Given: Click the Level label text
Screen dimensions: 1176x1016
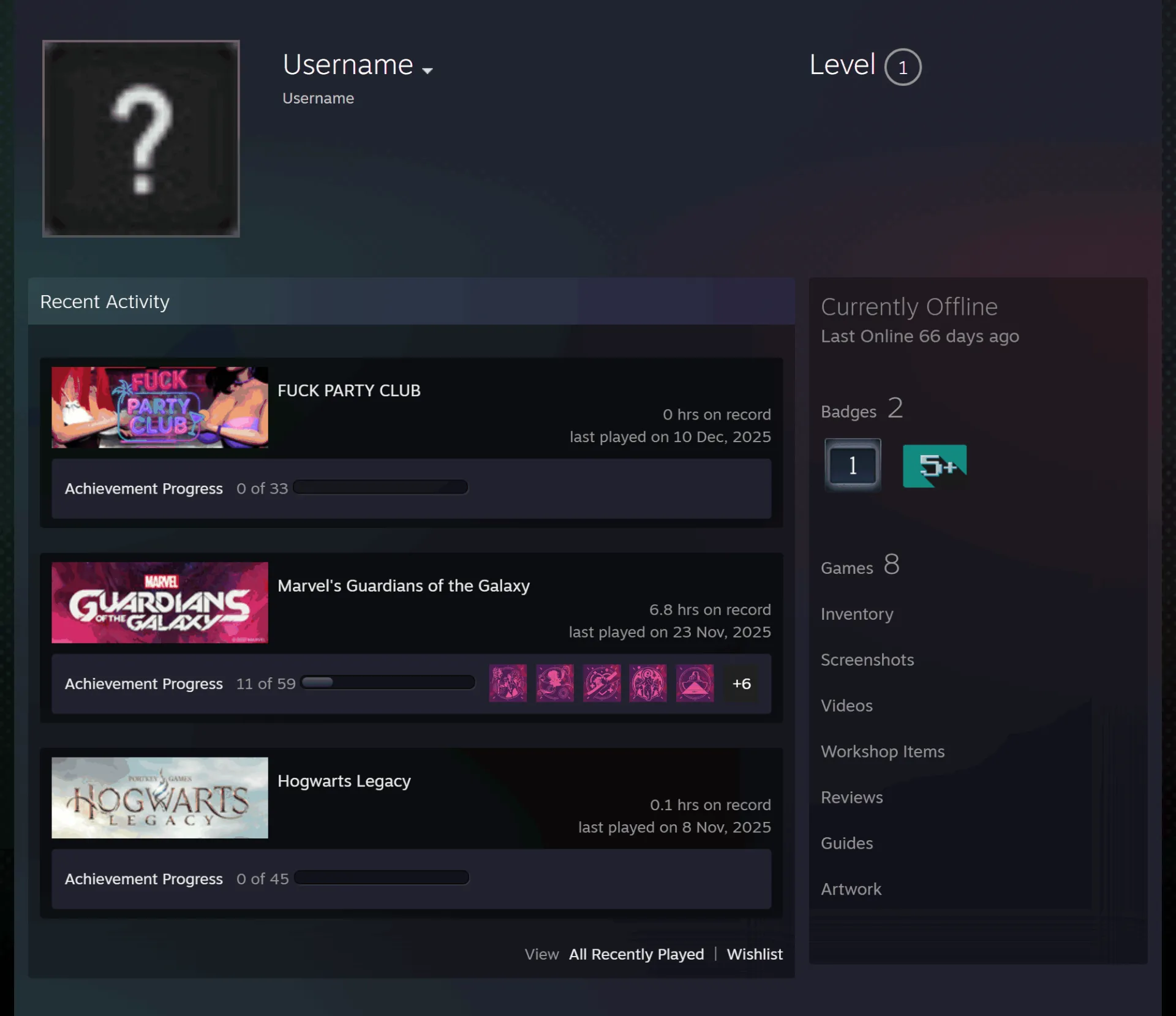Looking at the screenshot, I should pyautogui.click(x=842, y=64).
